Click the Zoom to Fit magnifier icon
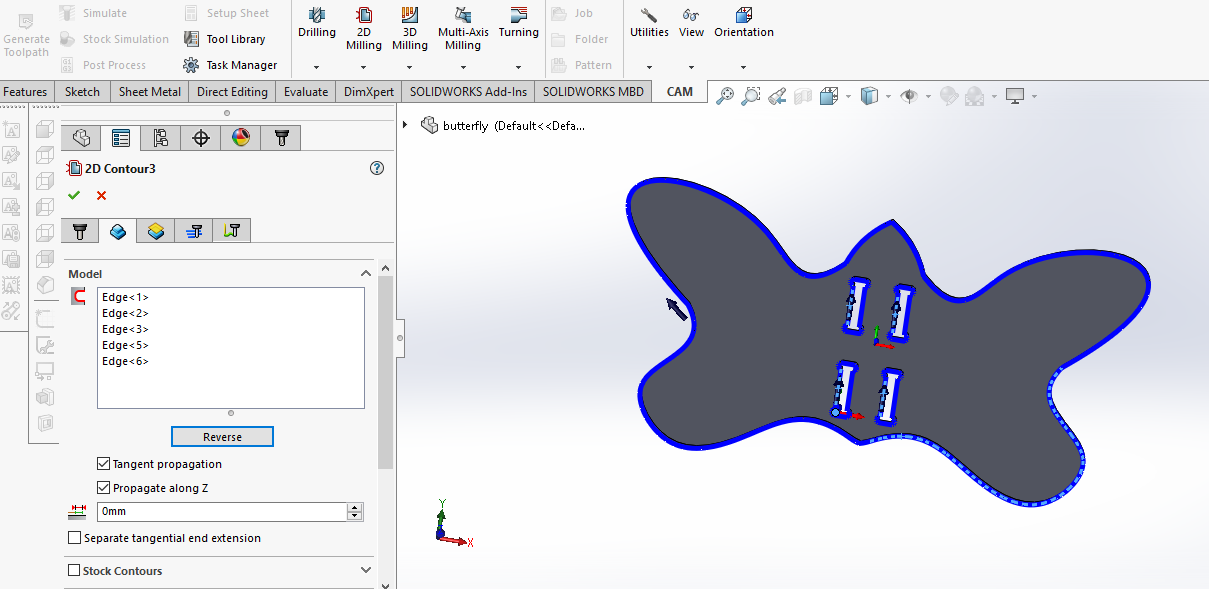Screen dimensions: 1209x589 [x=725, y=96]
